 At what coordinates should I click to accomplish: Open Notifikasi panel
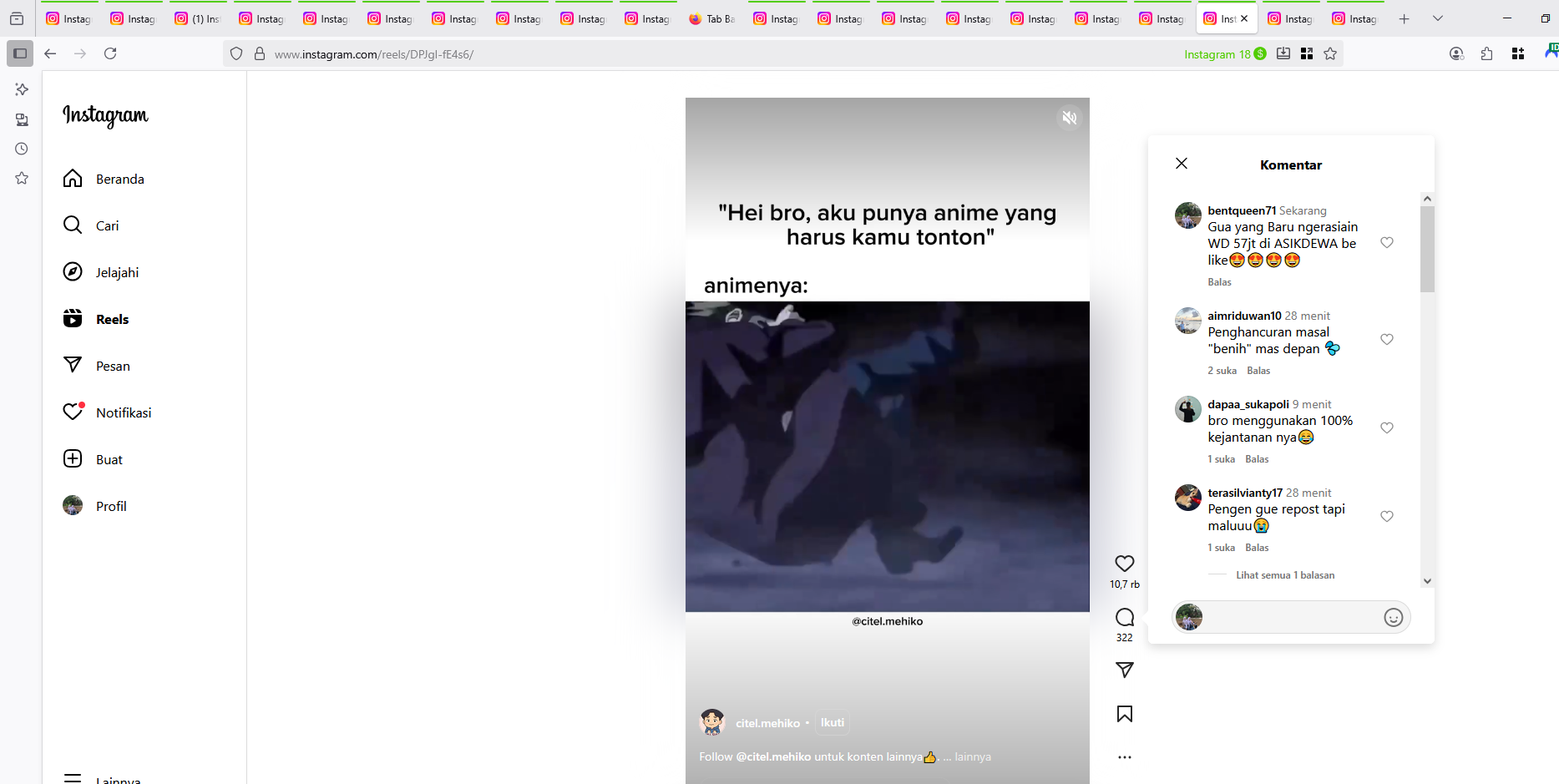tap(107, 412)
